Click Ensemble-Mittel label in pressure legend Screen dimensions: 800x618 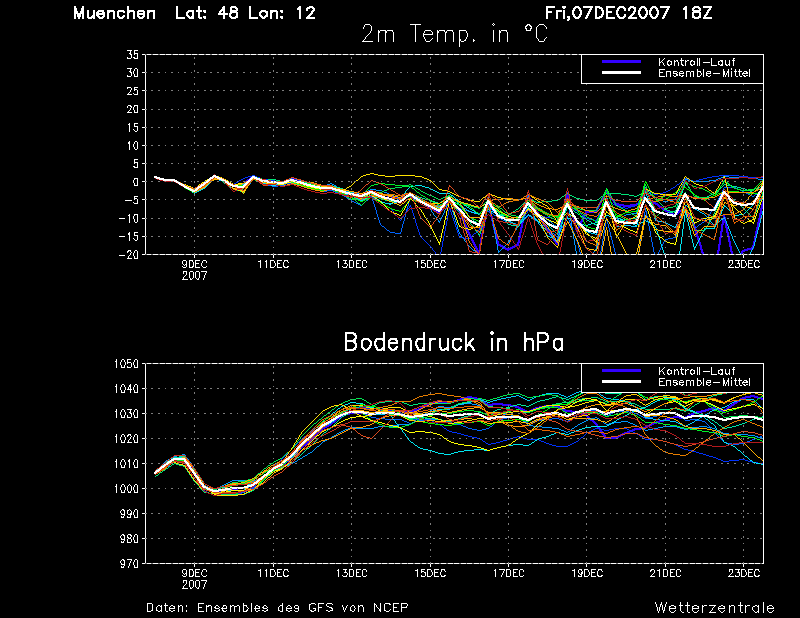tap(704, 382)
